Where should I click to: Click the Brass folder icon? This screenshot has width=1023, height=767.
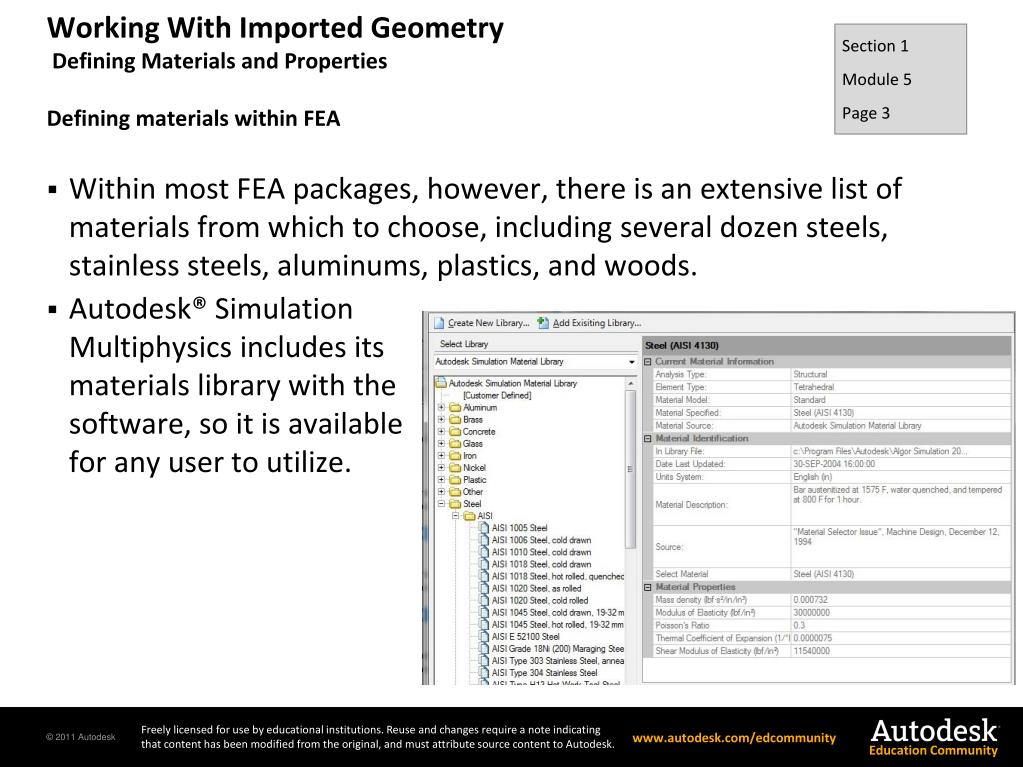[455, 419]
